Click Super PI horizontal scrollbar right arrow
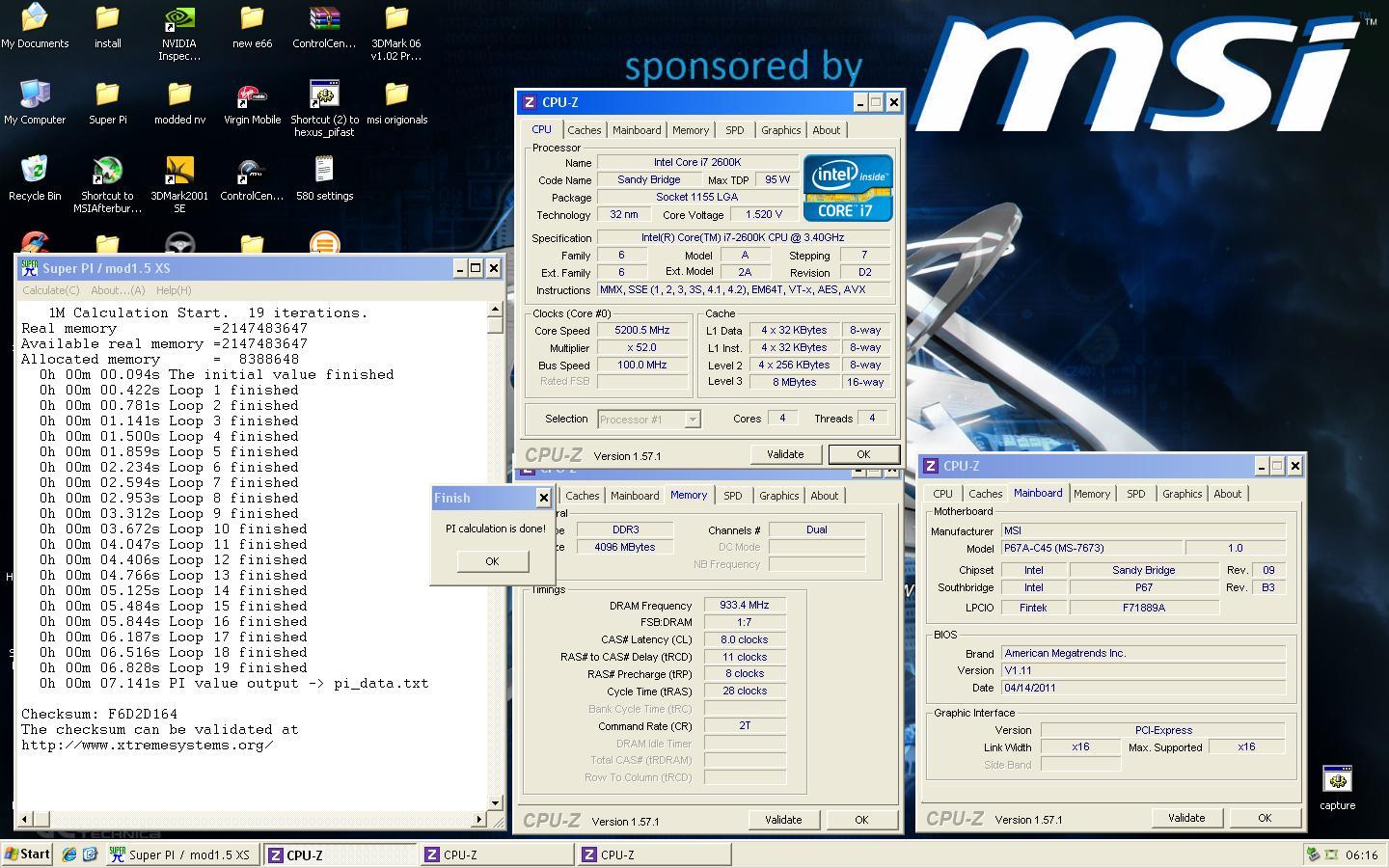1389x868 pixels. pos(479,819)
